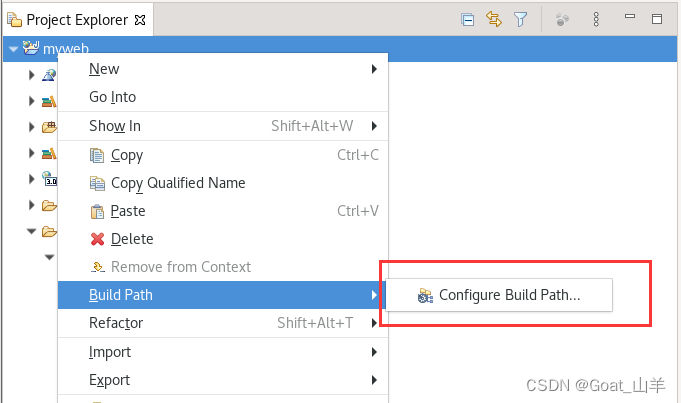
Task: Open the New submenu arrow
Action: pyautogui.click(x=374, y=69)
